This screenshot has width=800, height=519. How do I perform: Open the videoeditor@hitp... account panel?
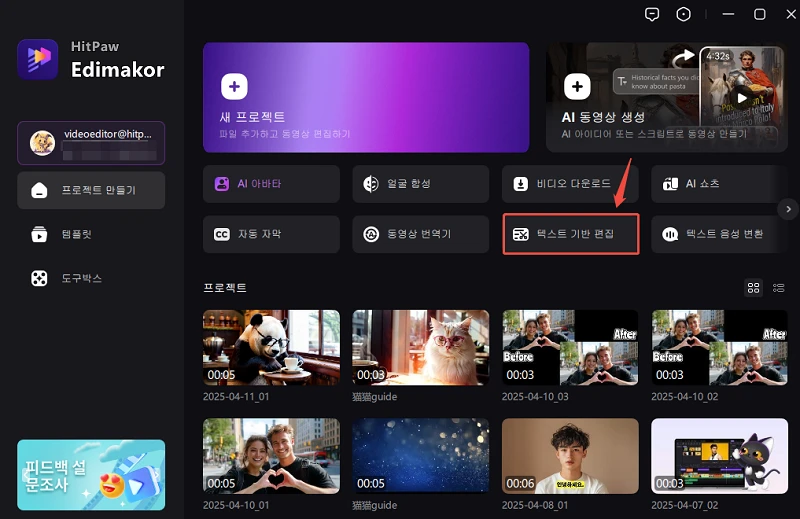[91, 143]
